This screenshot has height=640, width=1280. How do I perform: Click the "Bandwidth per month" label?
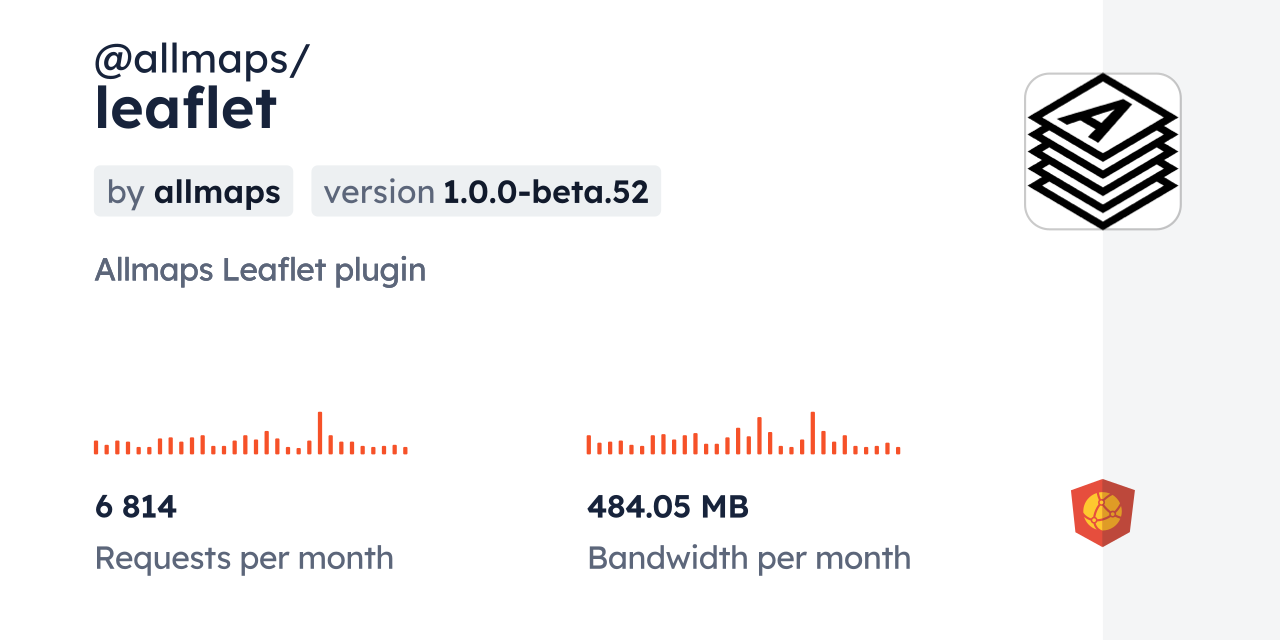point(749,558)
